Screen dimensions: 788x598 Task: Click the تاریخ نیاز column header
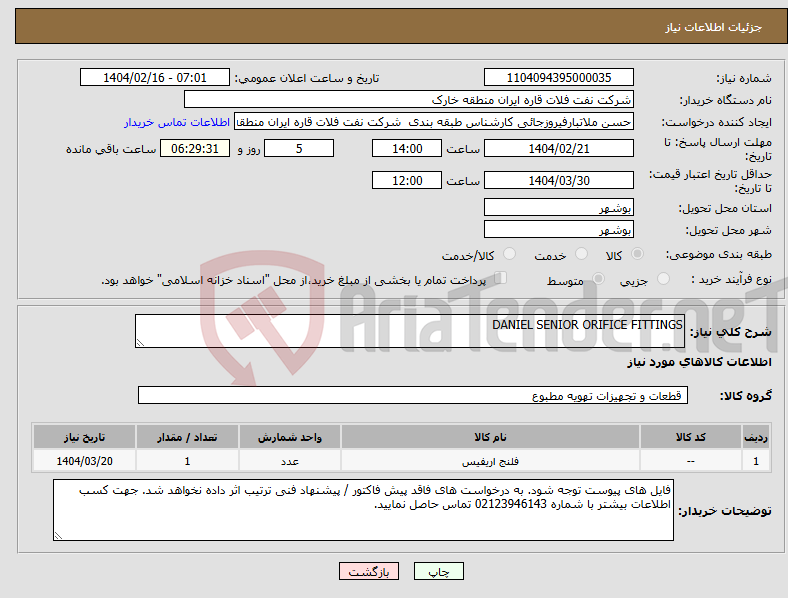click(x=84, y=437)
